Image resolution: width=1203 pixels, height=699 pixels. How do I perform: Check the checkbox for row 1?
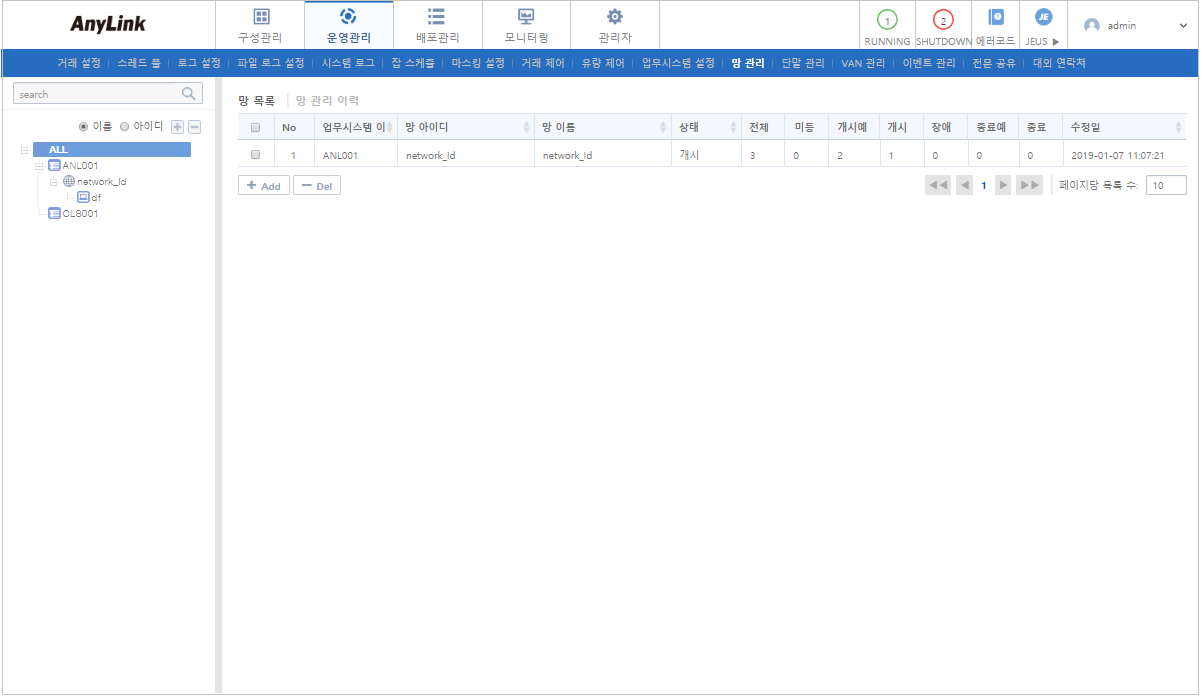(256, 153)
